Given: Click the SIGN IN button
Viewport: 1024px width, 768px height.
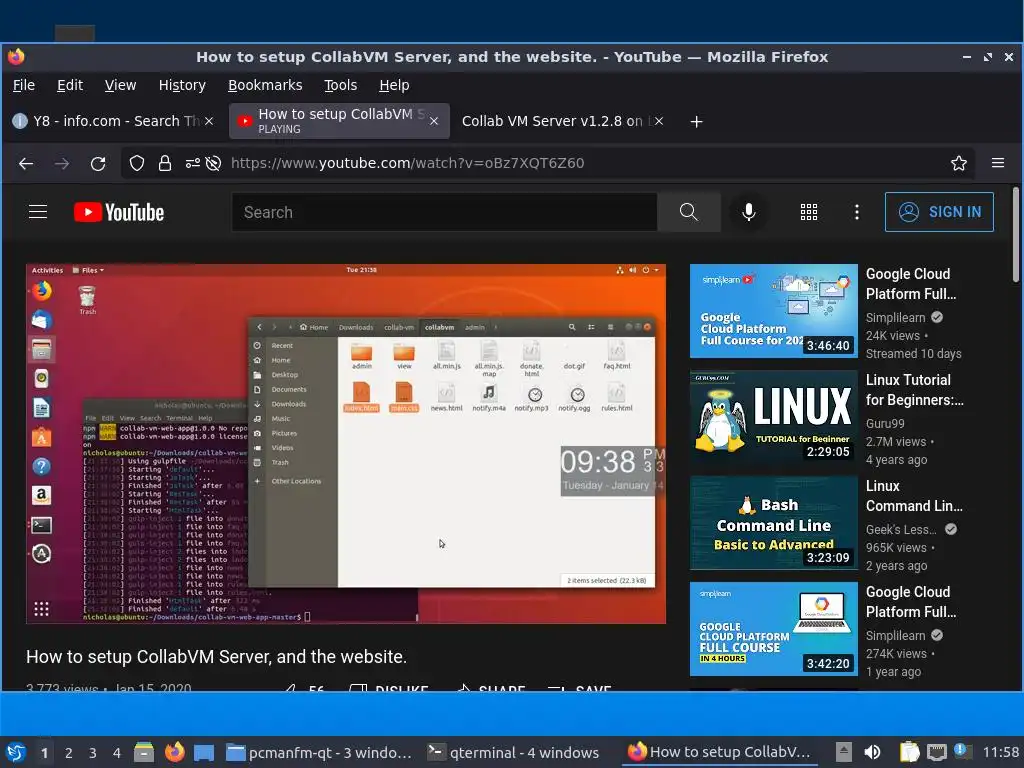Looking at the screenshot, I should [939, 212].
